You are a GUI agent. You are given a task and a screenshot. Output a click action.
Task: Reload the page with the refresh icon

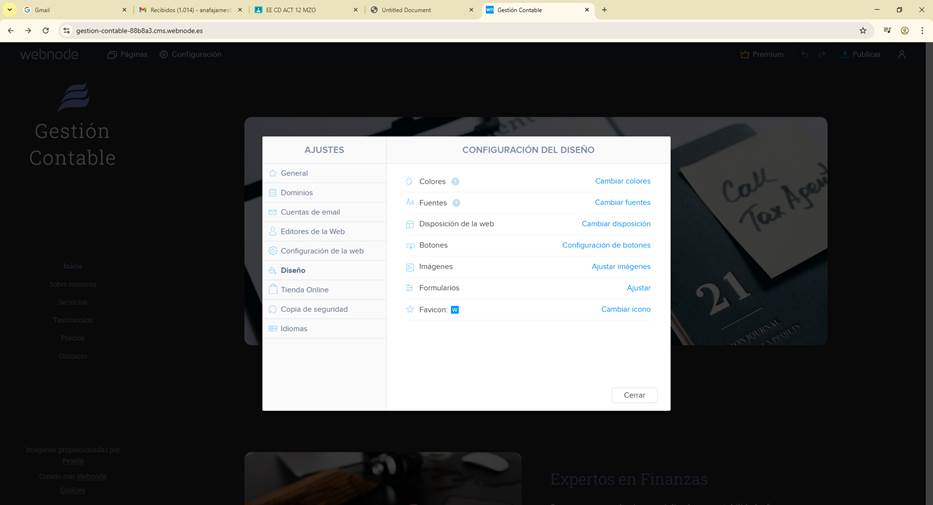45,31
